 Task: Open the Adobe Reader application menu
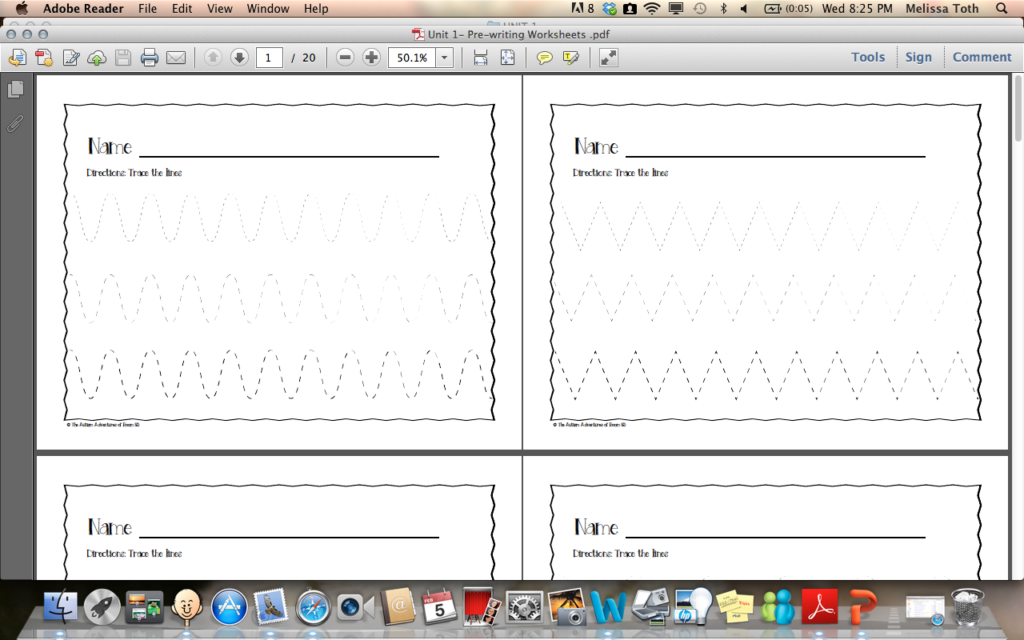(83, 8)
